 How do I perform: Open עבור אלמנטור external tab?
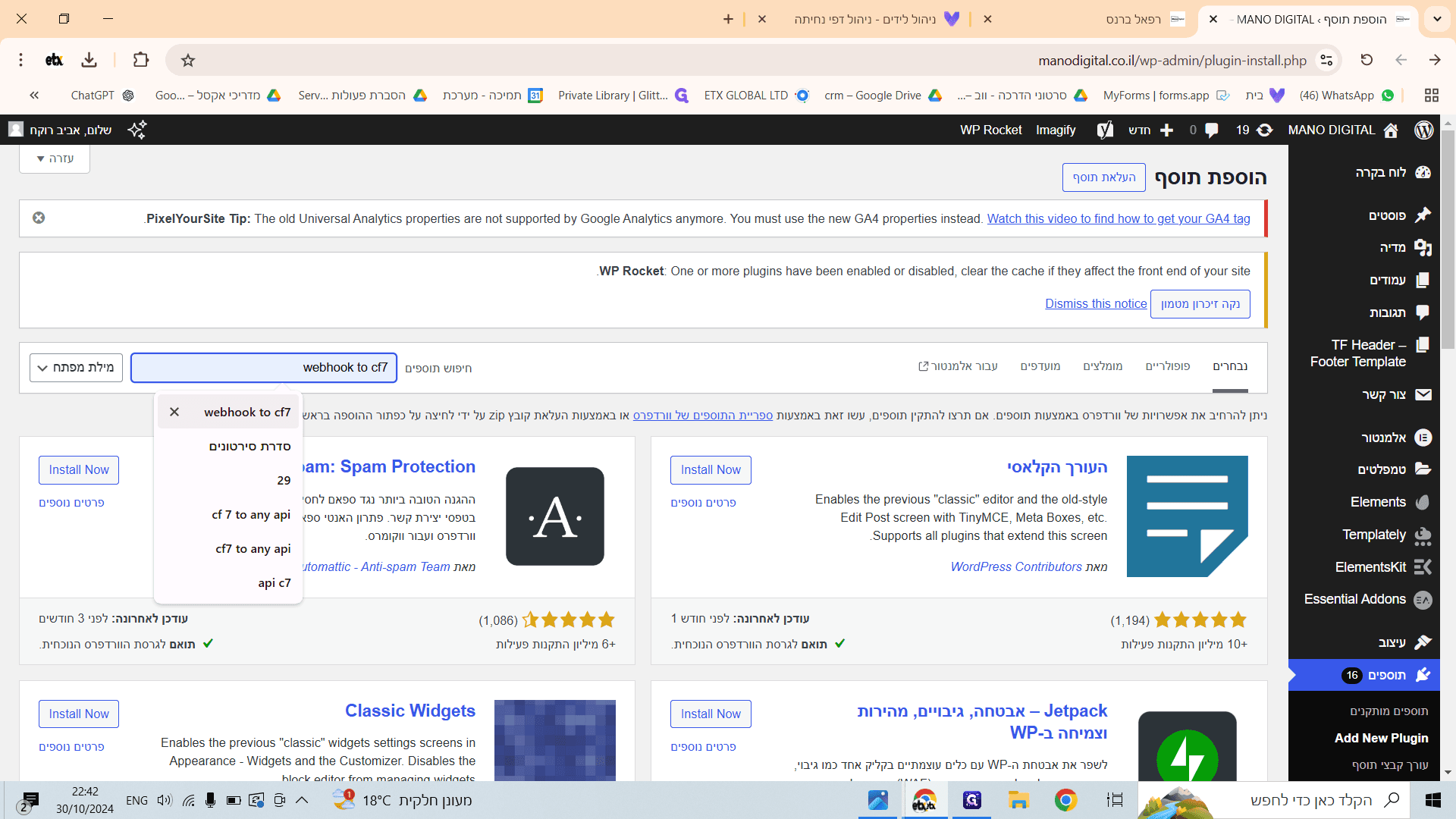pyautogui.click(x=958, y=366)
